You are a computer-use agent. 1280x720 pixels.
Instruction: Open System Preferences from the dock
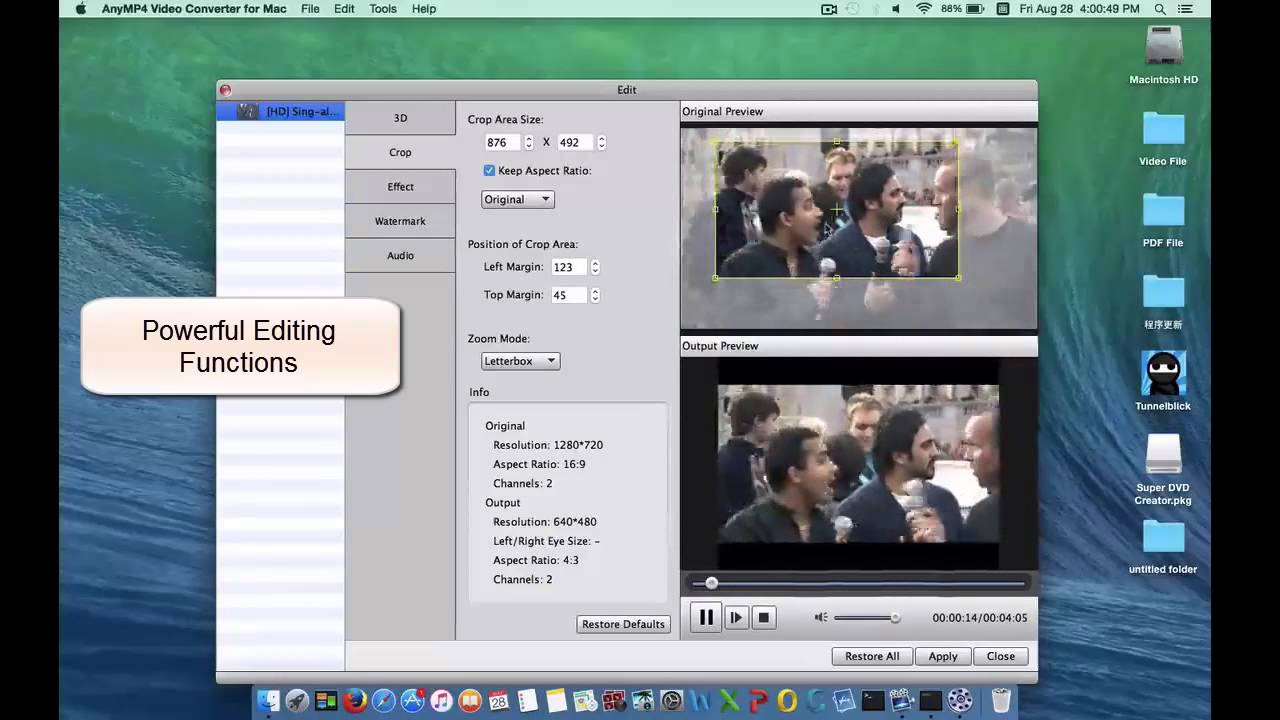(x=671, y=701)
